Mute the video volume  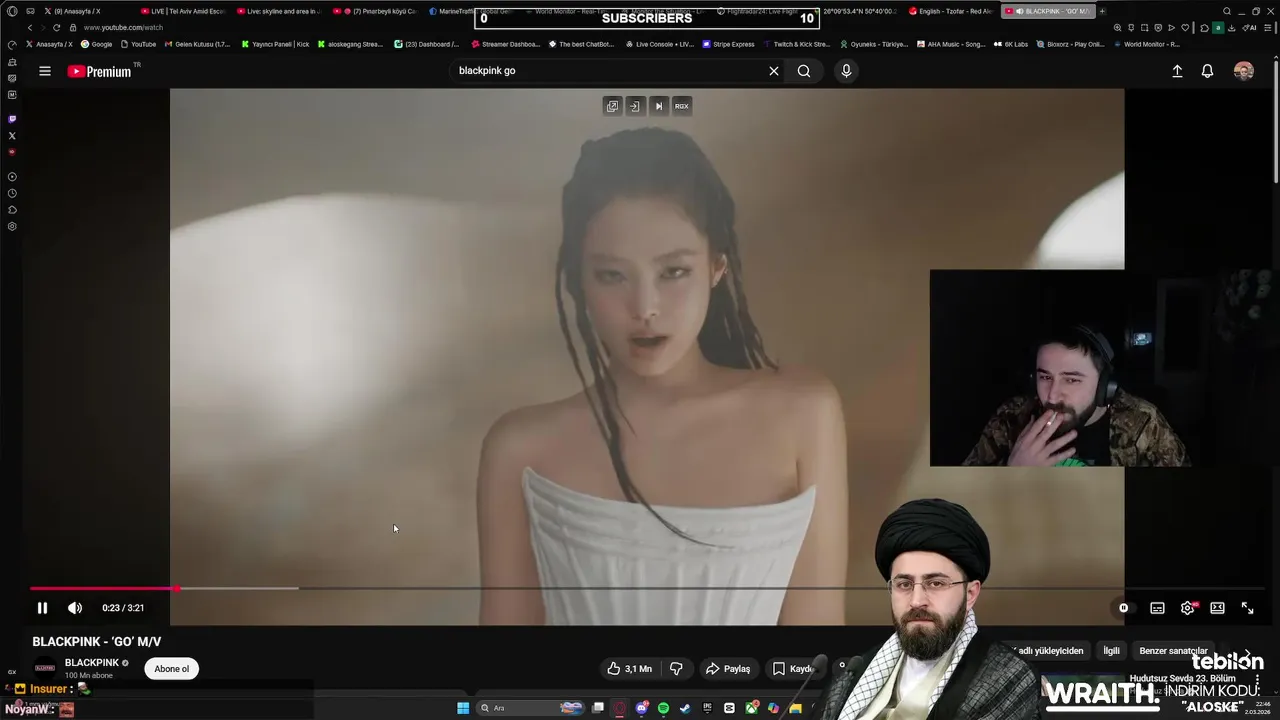pos(75,608)
